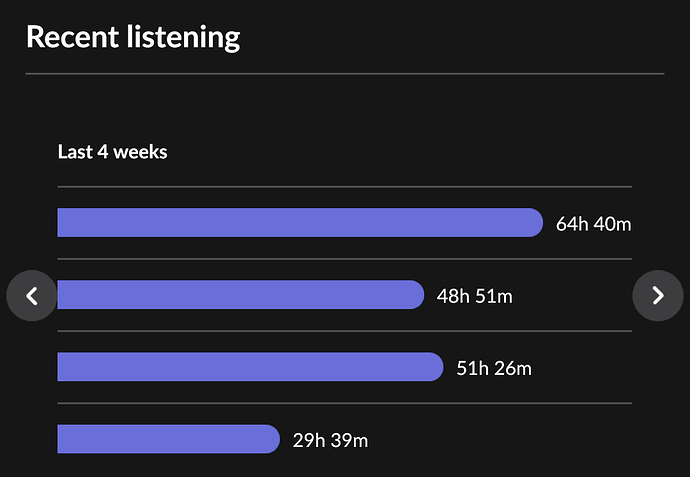Click the "48h 51m" duration text
The image size is (690, 477).
(x=474, y=296)
